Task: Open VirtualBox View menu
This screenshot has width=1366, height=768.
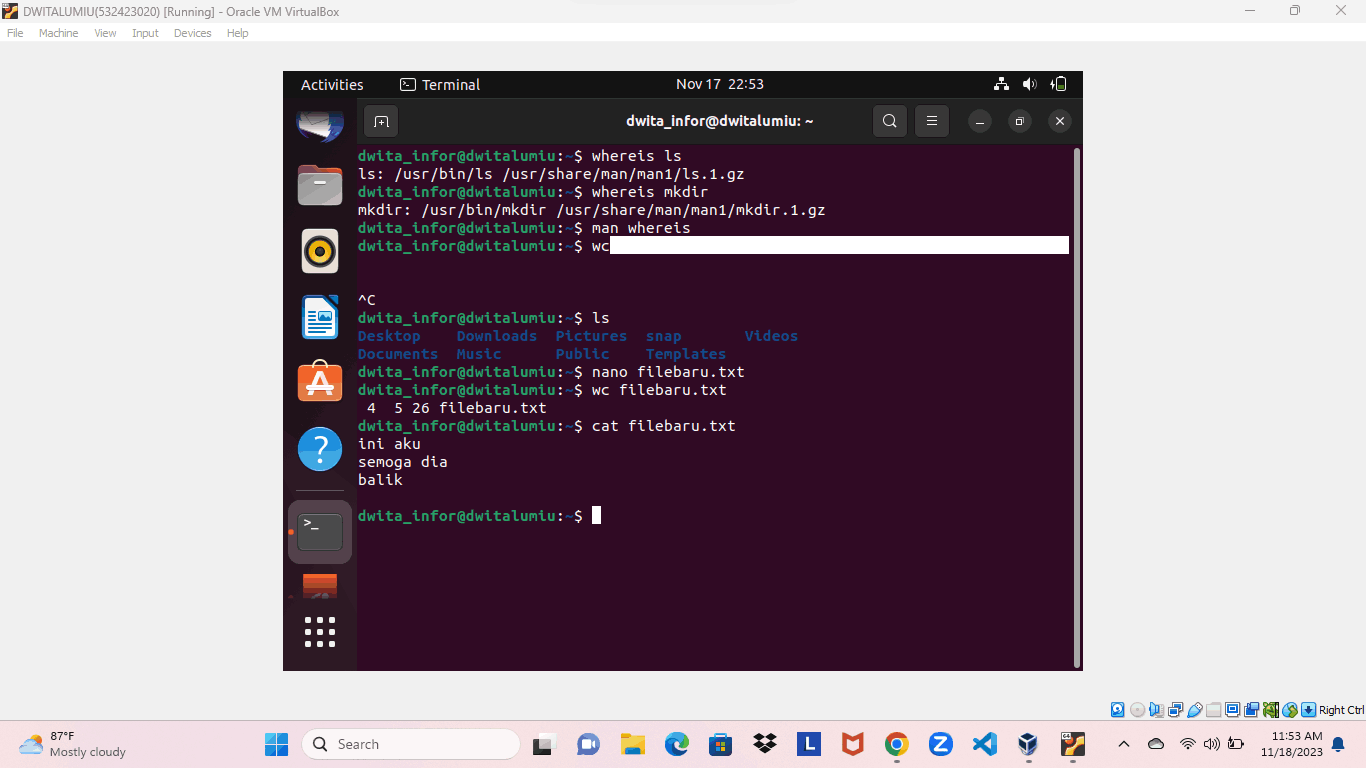Action: [x=105, y=33]
